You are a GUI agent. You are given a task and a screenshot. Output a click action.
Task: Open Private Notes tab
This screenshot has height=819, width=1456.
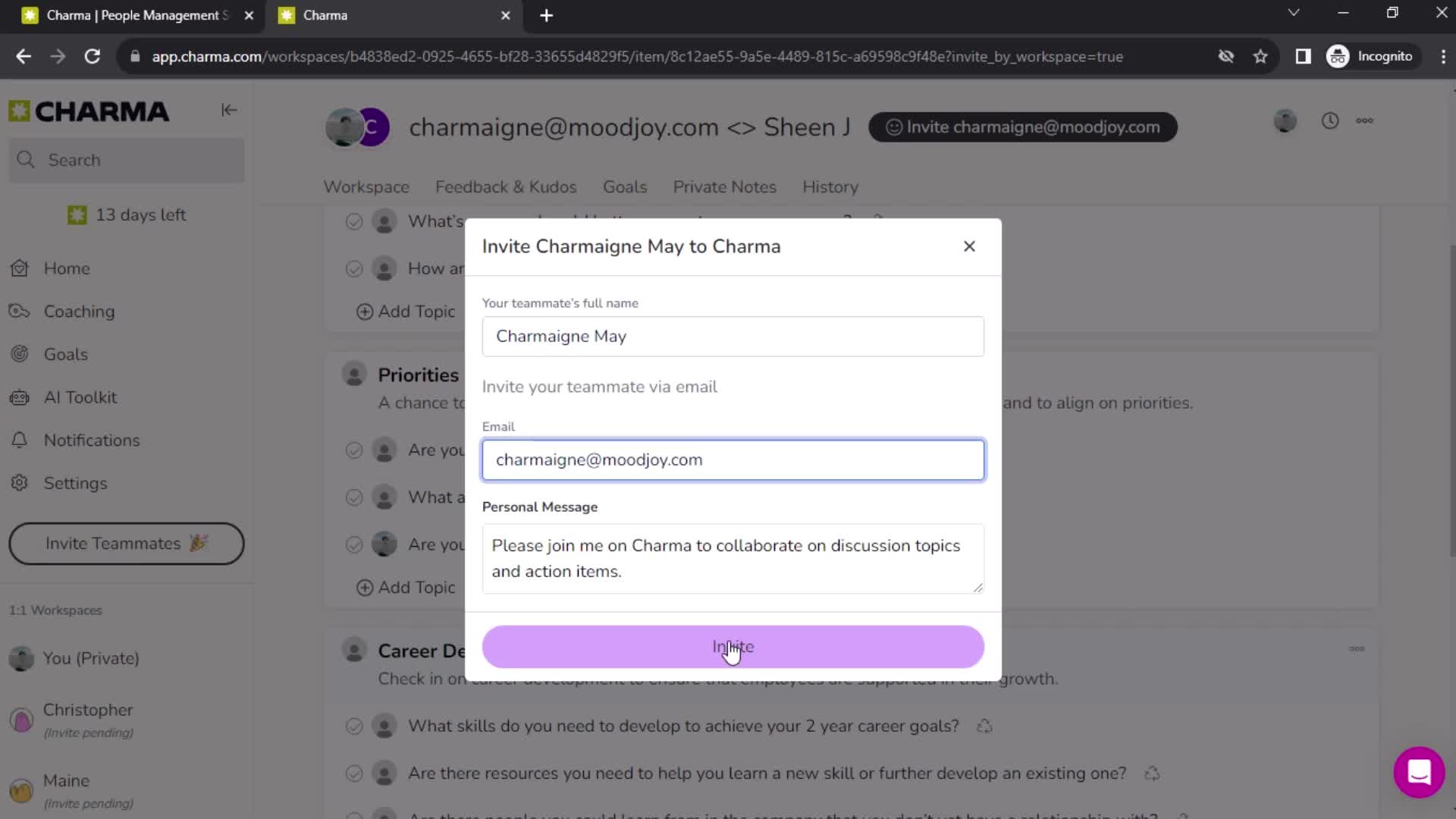(x=724, y=186)
